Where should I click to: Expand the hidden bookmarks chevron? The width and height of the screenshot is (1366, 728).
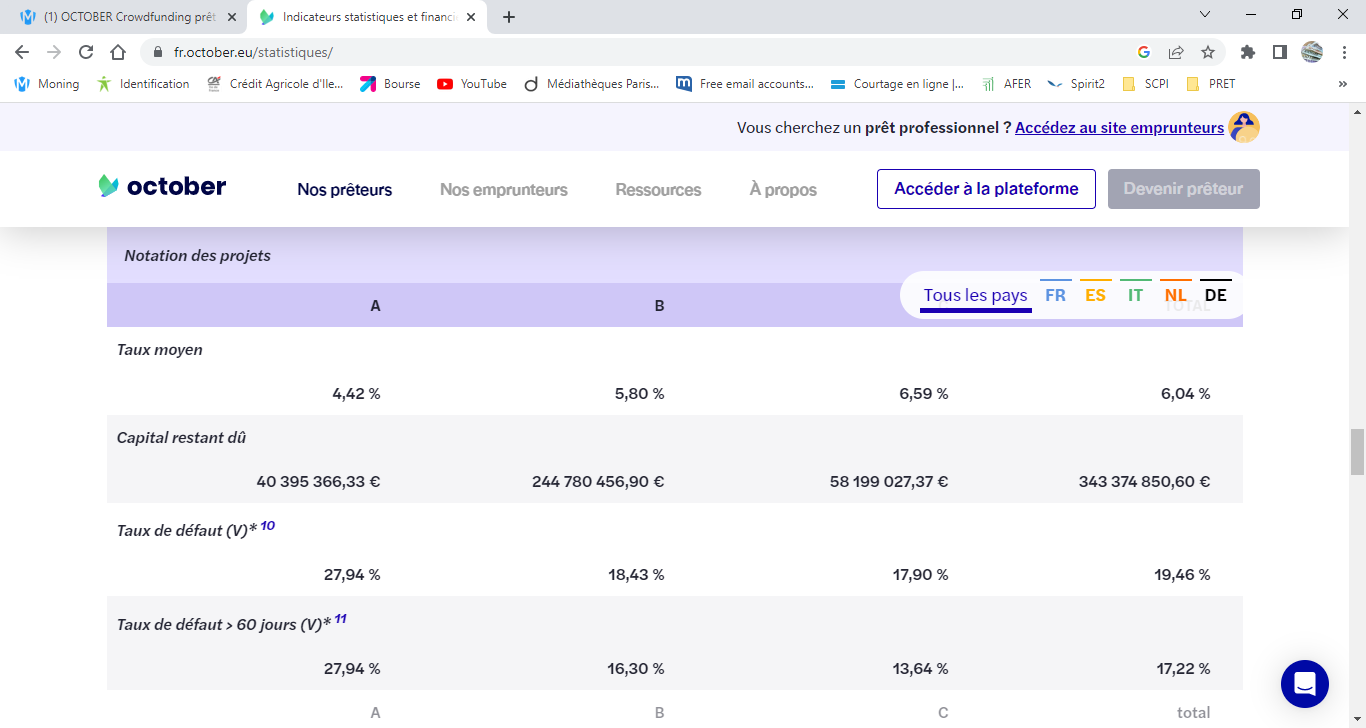[x=1342, y=84]
